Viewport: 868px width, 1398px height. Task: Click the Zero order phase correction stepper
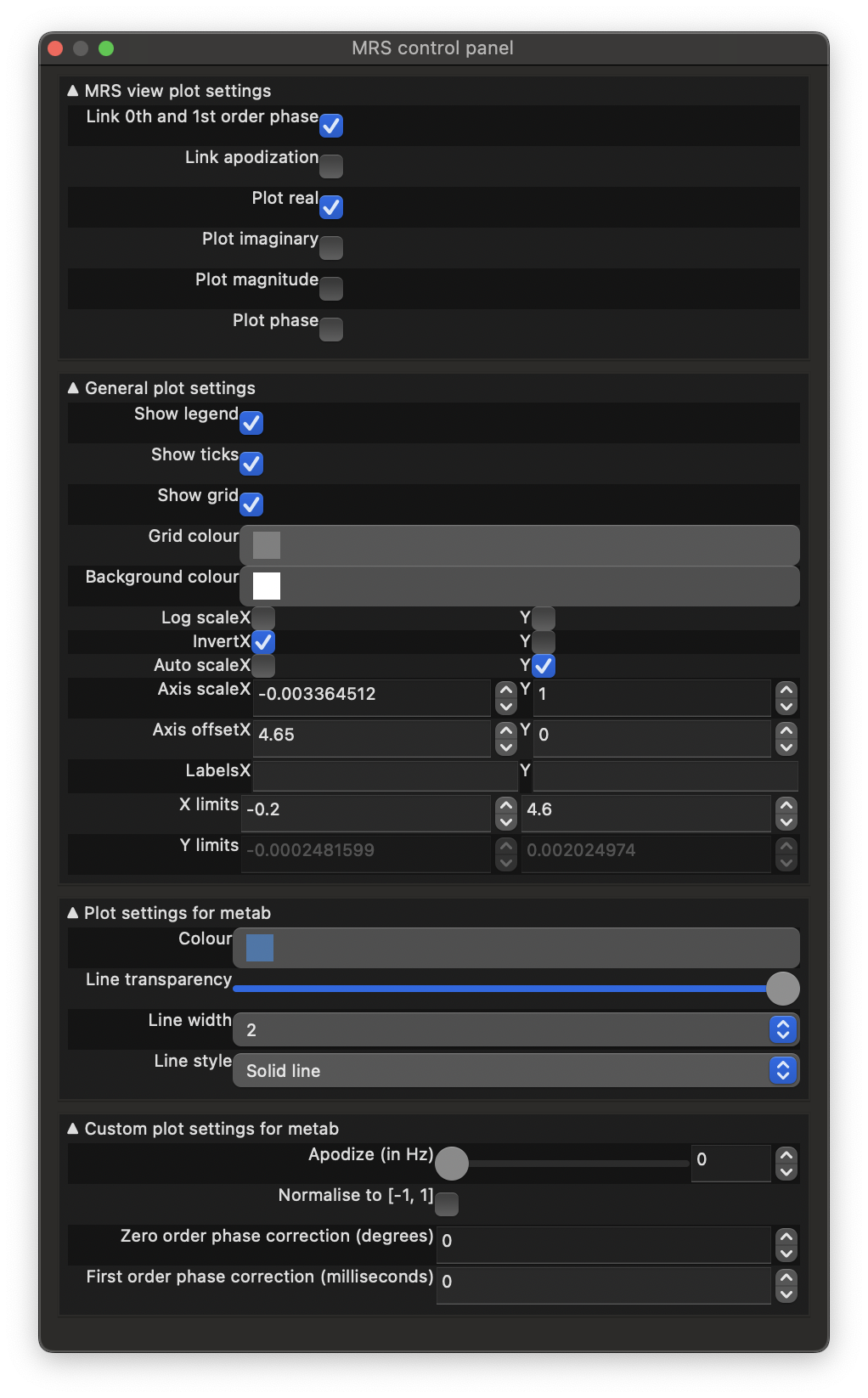pyautogui.click(x=786, y=1244)
